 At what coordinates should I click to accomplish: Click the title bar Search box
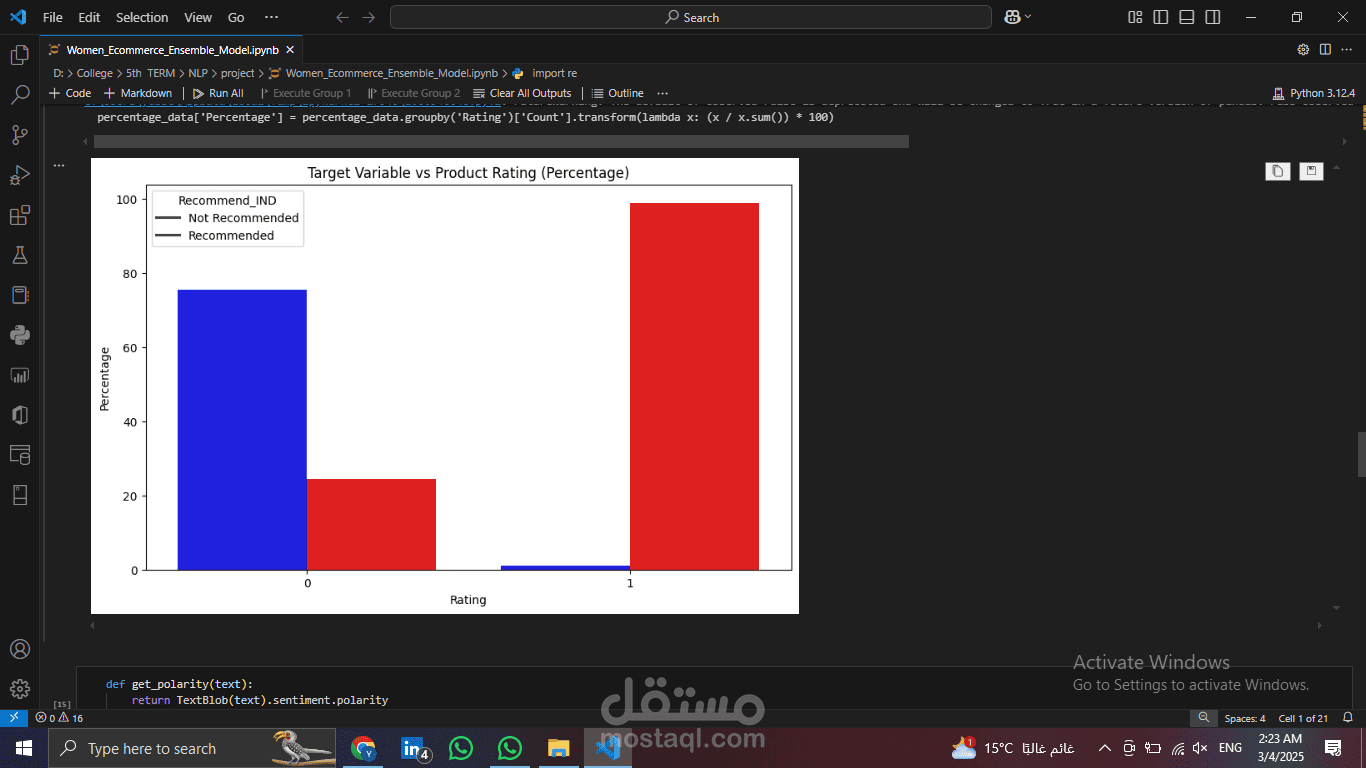click(x=691, y=17)
